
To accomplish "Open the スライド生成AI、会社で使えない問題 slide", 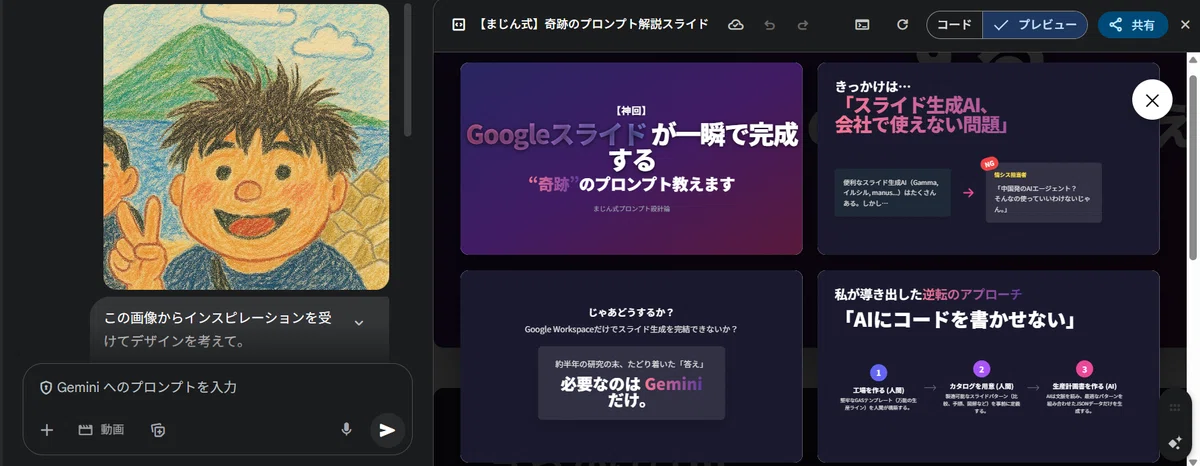I will (988, 159).
